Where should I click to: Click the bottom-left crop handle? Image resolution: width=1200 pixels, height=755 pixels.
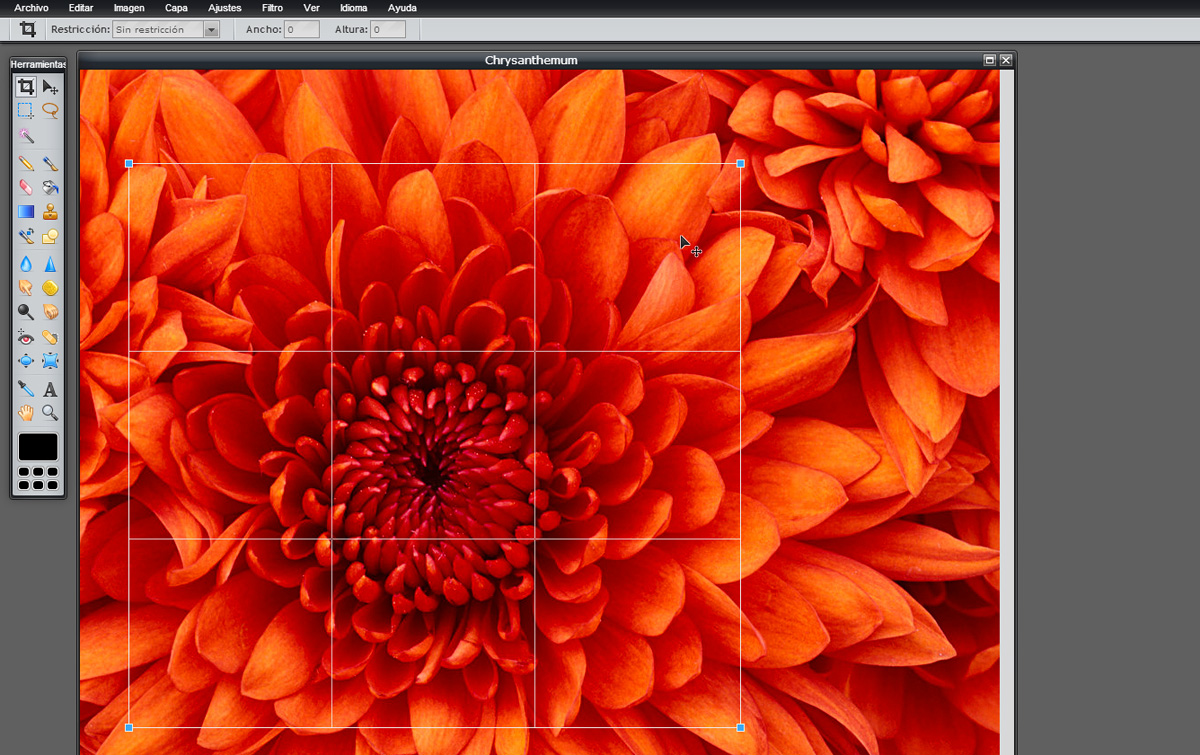(x=129, y=727)
